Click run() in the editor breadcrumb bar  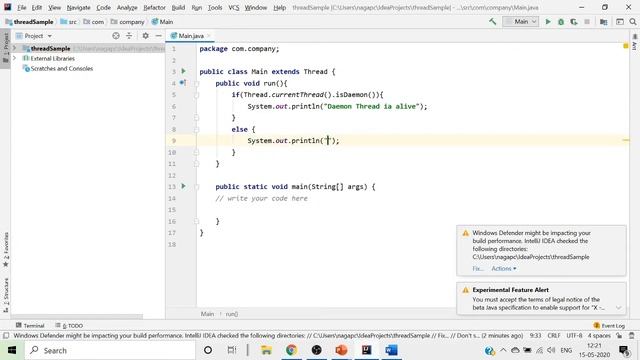click(x=232, y=314)
